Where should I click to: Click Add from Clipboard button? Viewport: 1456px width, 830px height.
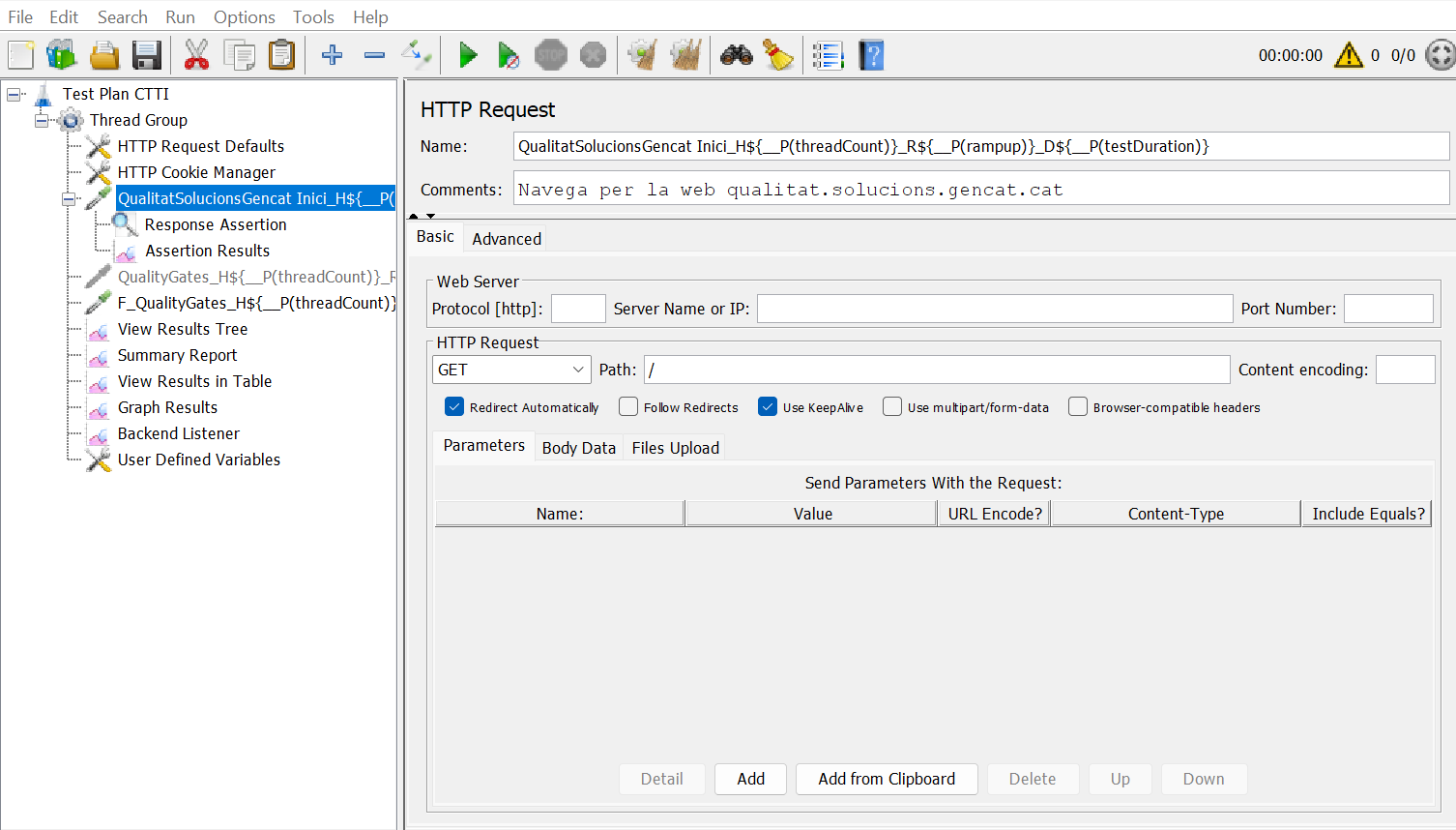pos(887,779)
